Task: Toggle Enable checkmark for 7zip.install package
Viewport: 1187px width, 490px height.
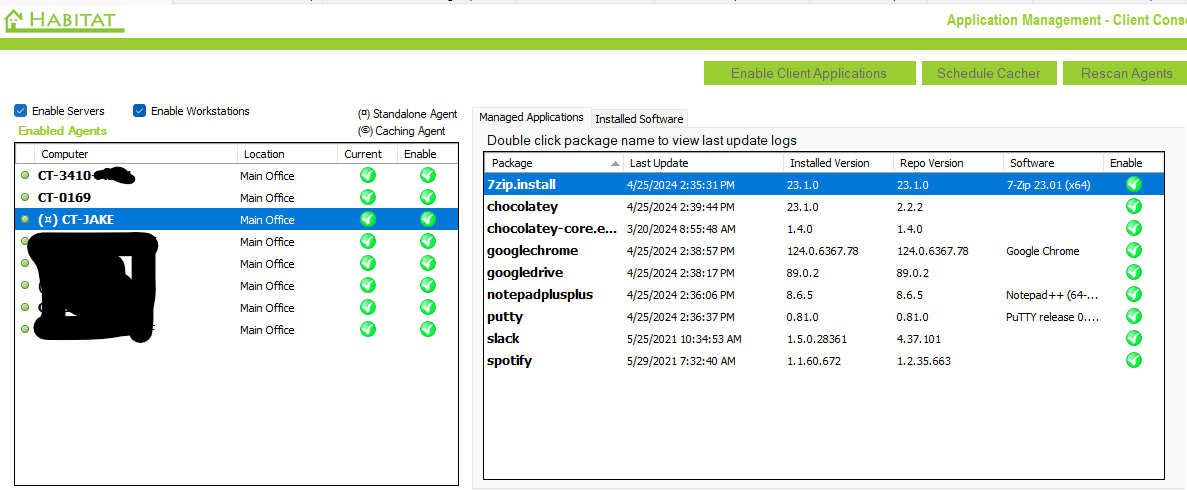Action: 1133,184
